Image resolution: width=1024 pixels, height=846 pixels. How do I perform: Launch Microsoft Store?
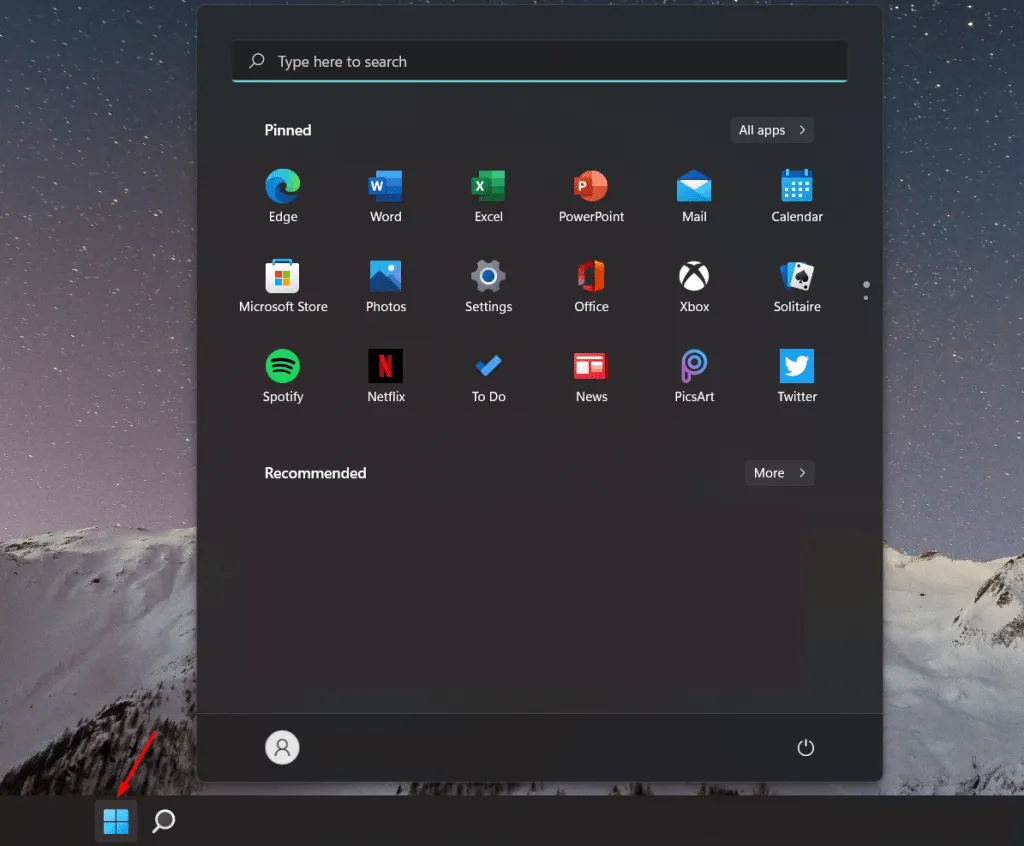283,285
